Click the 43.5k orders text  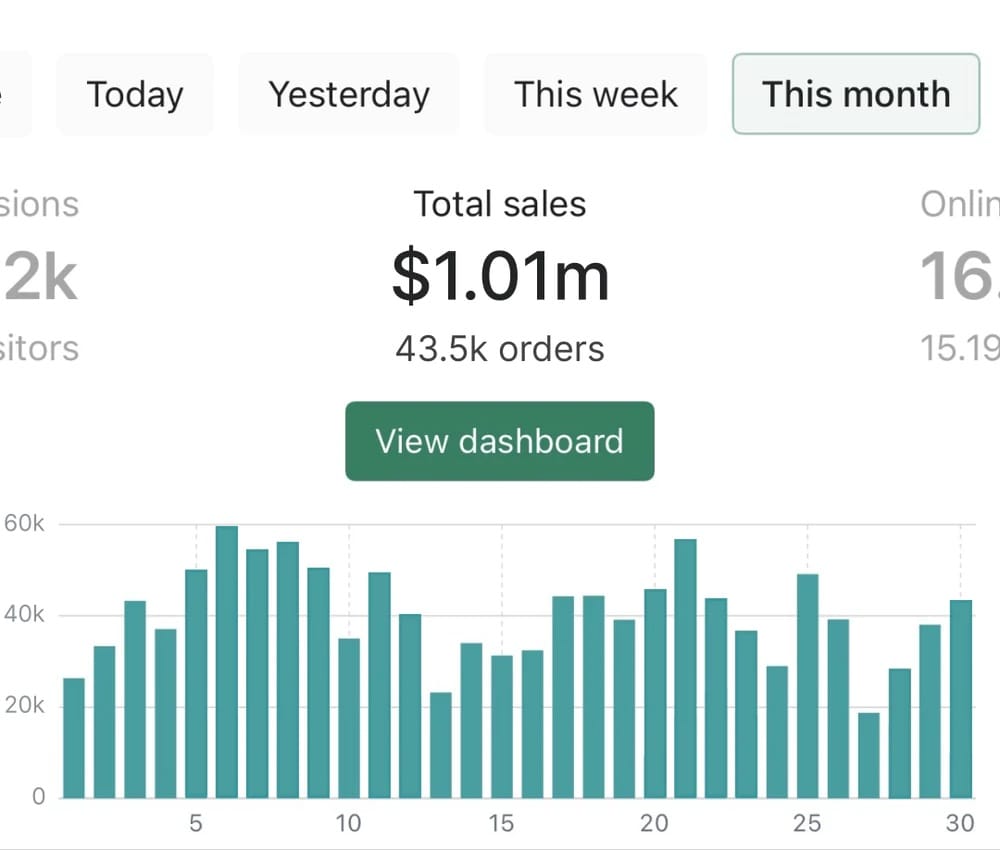tap(500, 349)
